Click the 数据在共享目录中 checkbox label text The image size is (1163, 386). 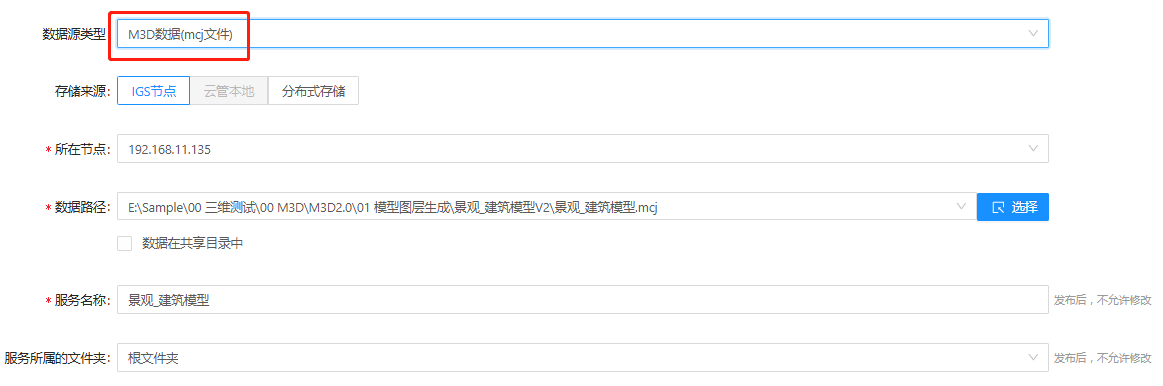click(193, 243)
